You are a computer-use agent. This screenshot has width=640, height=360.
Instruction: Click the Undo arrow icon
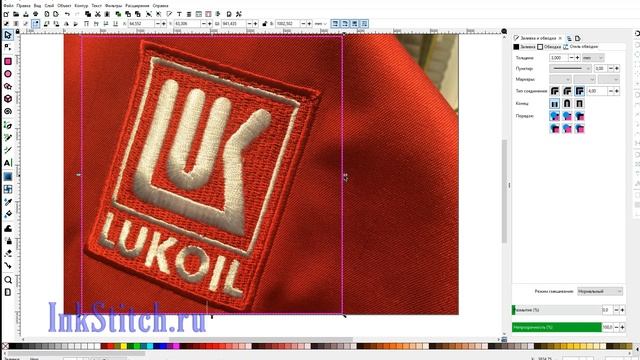click(67, 14)
